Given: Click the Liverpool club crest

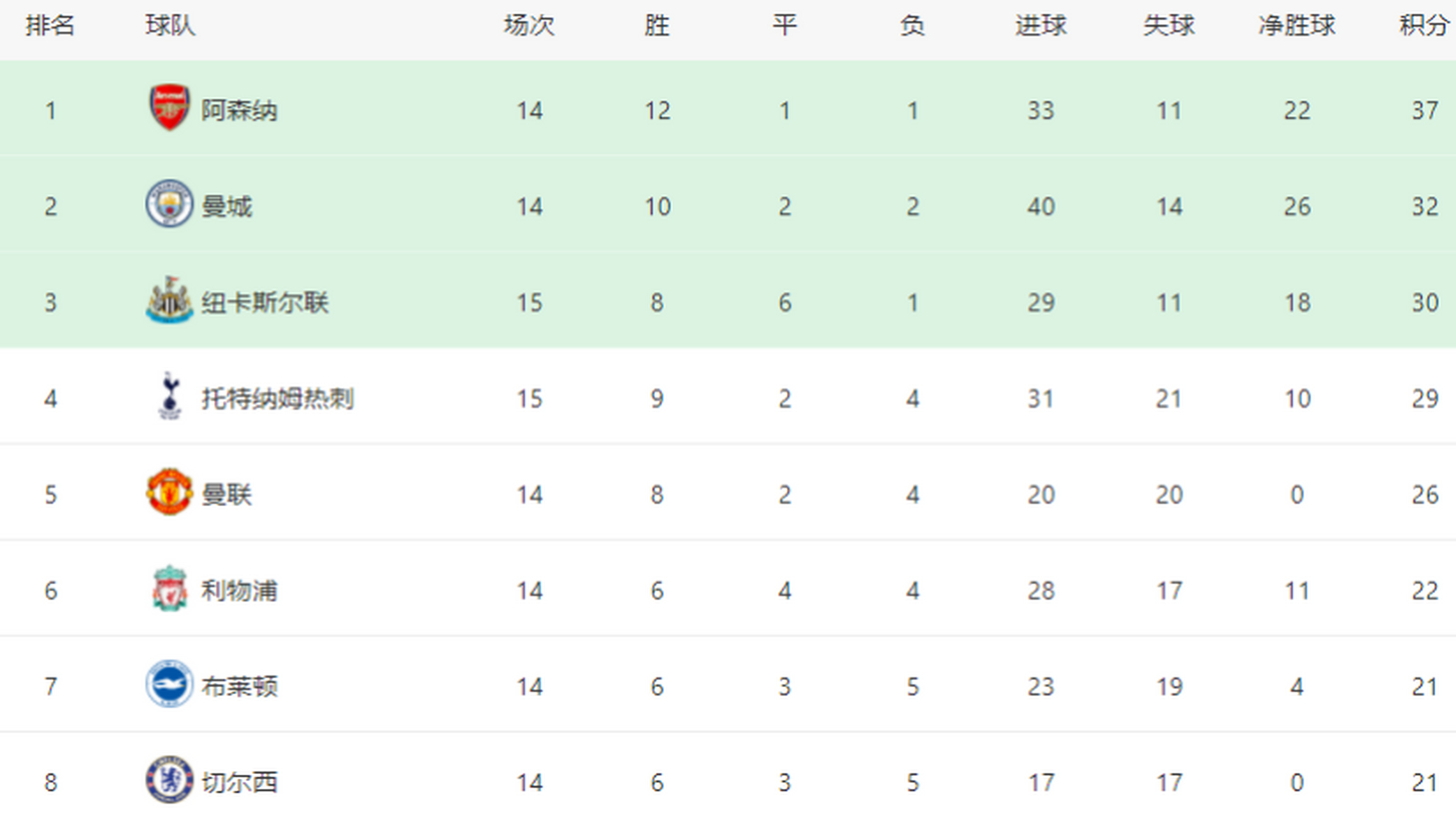Looking at the screenshot, I should [x=169, y=588].
